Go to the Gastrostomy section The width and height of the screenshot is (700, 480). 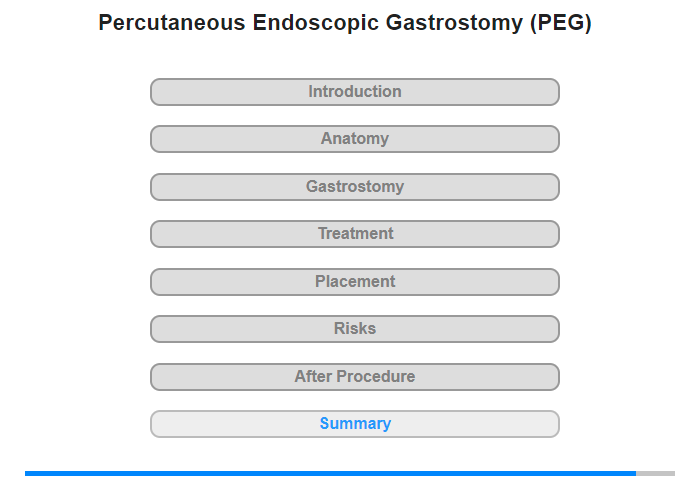(355, 187)
